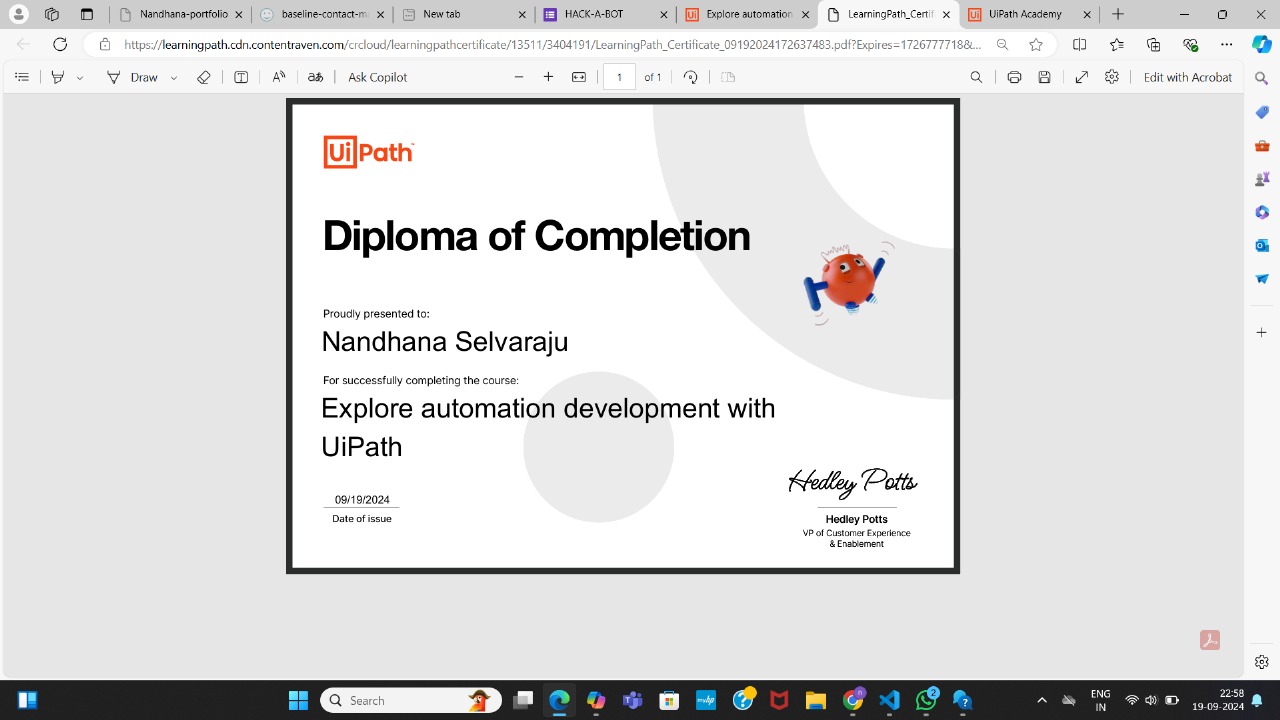Rotate the certificate page
Viewport: 1280px width, 720px height.
click(691, 77)
